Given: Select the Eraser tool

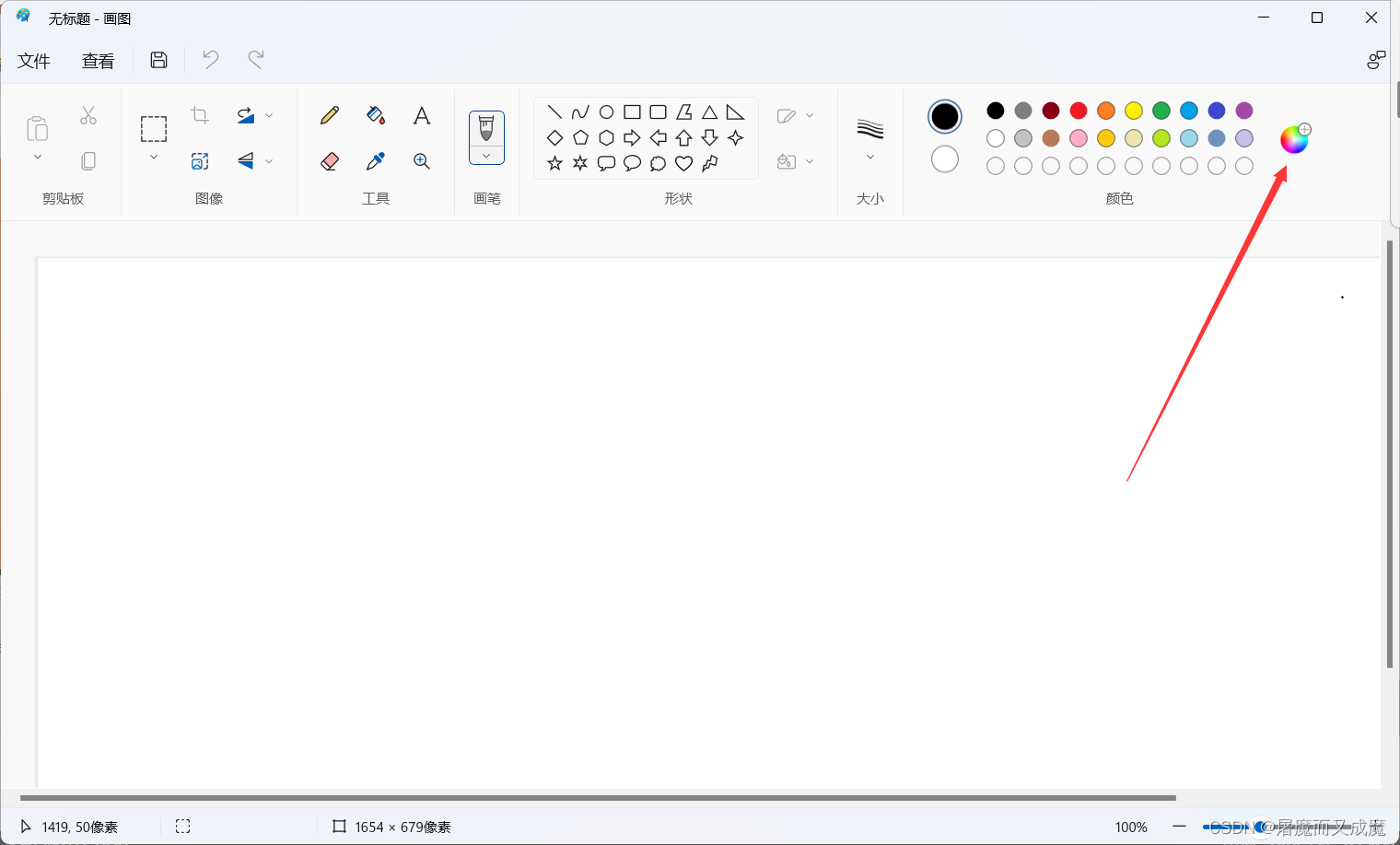Looking at the screenshot, I should [330, 161].
